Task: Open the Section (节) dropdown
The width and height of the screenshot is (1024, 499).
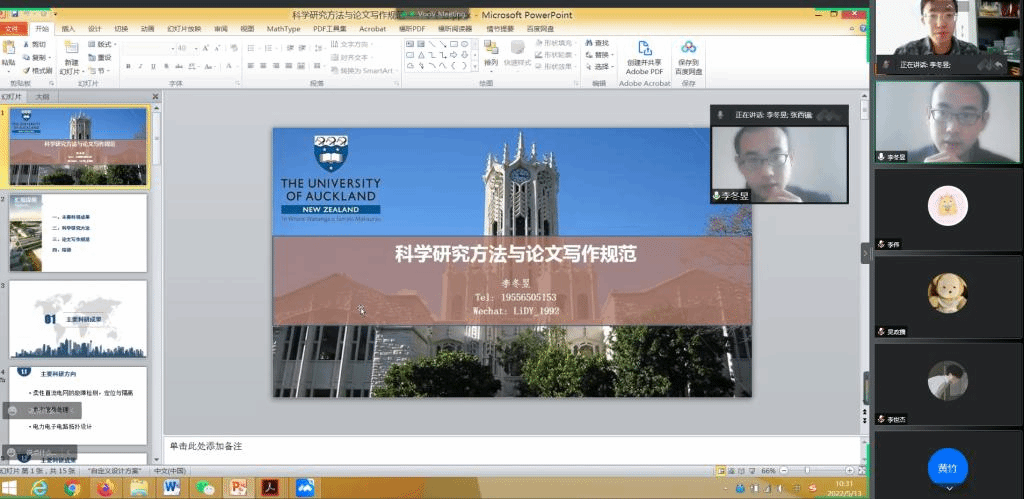Action: [x=100, y=71]
